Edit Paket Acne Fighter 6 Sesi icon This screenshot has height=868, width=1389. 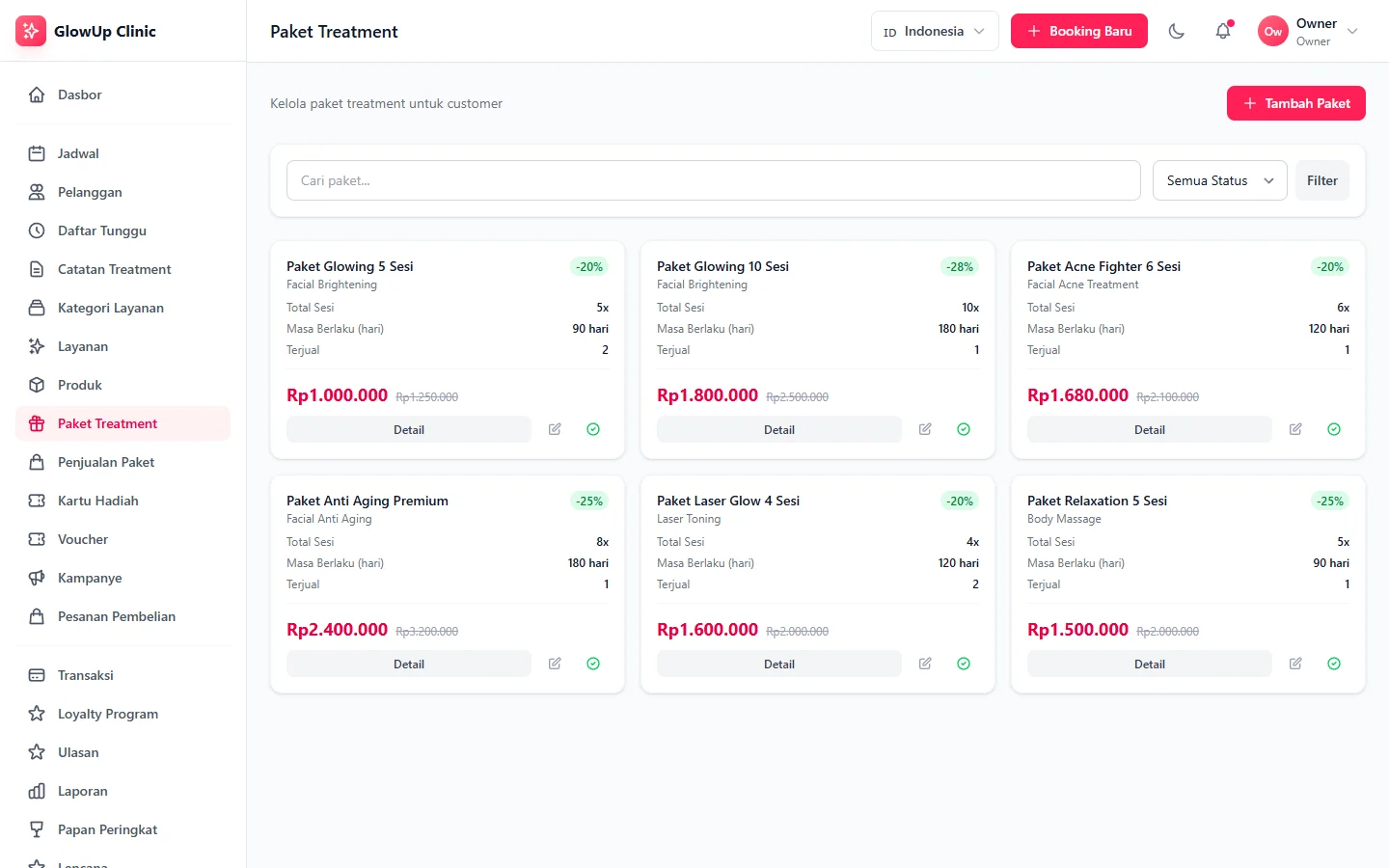click(x=1295, y=429)
